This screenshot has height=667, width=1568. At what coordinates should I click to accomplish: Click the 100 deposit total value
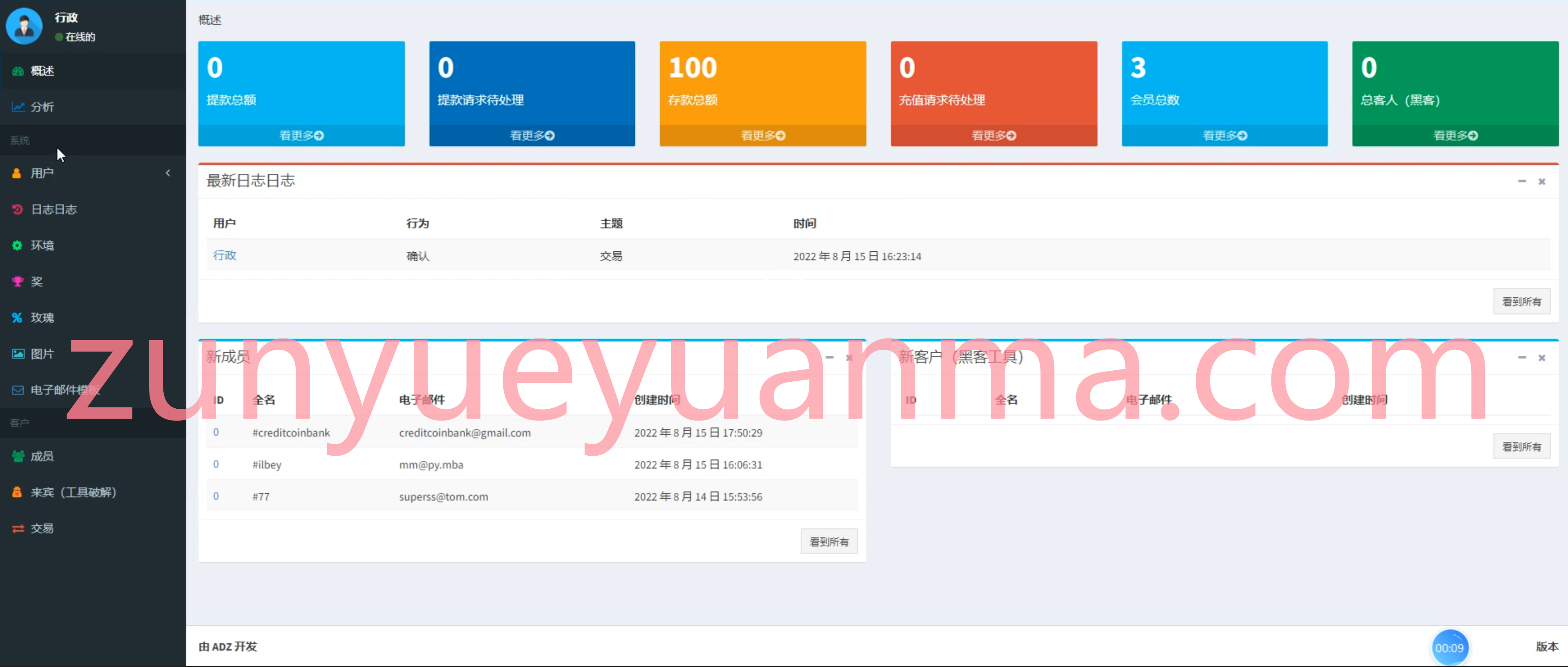[x=693, y=67]
